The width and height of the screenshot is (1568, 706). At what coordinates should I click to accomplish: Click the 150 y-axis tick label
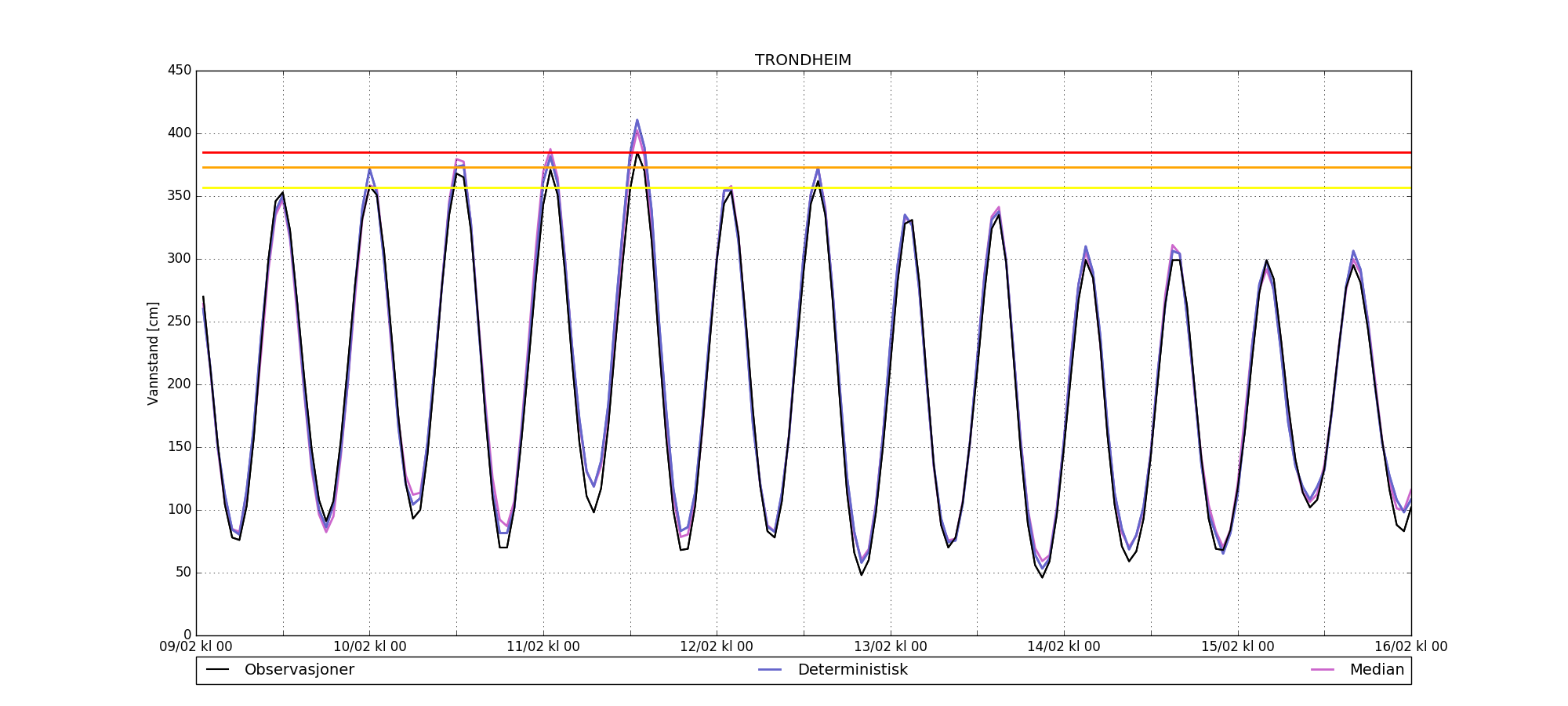coord(180,447)
